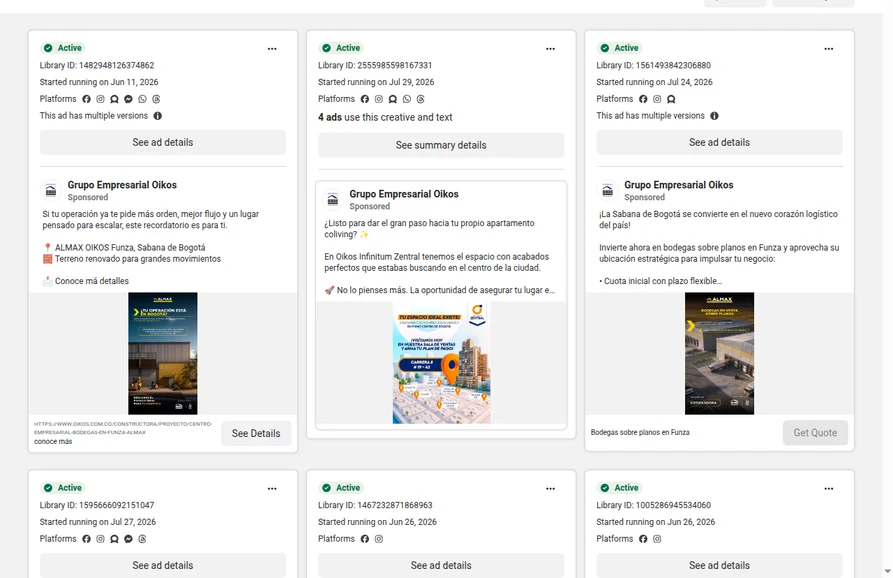Click WhatsApp platform icon in ad 1482948126374862

pyautogui.click(x=142, y=99)
